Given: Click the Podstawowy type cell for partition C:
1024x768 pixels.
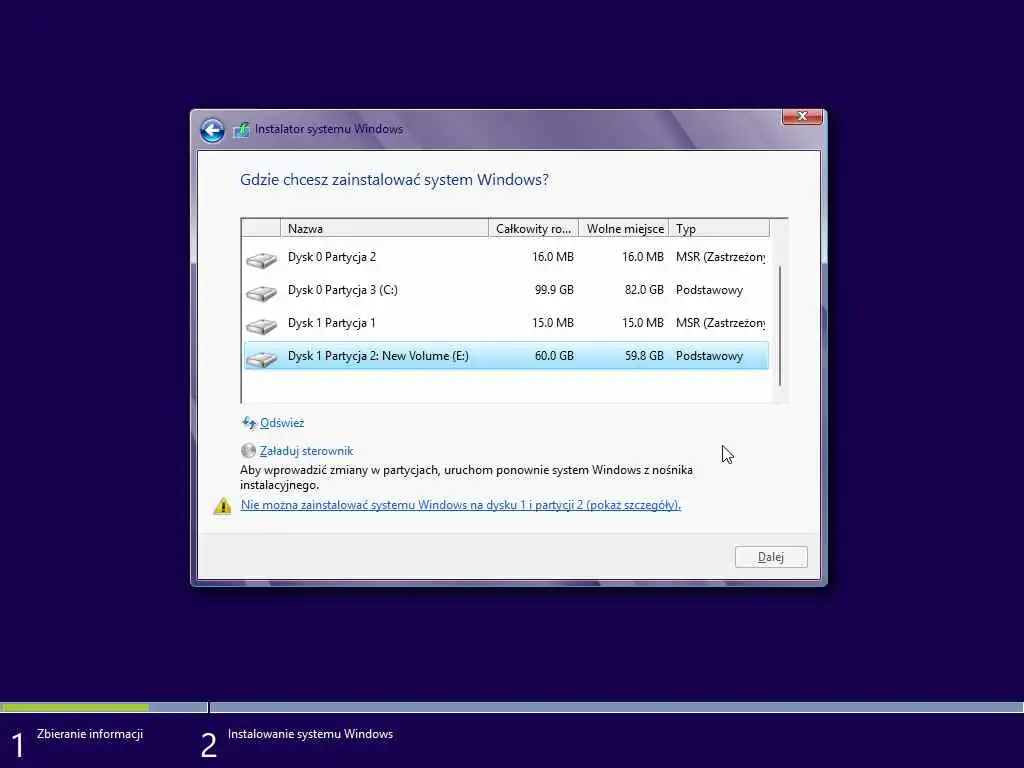Looking at the screenshot, I should [709, 290].
